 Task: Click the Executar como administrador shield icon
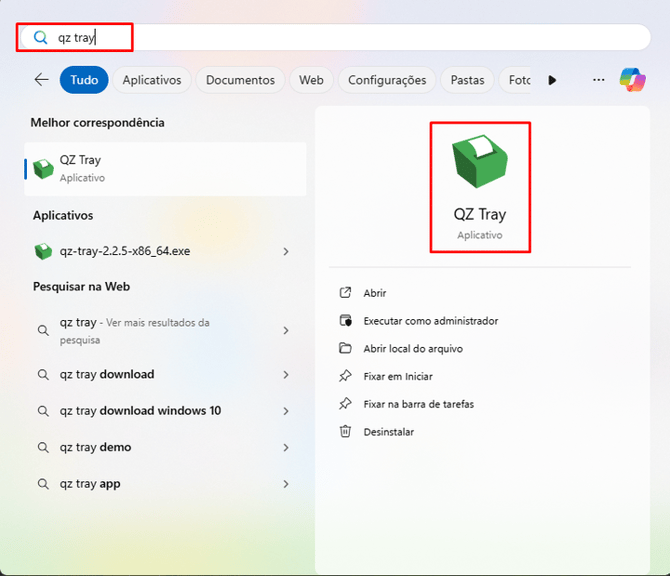pos(345,321)
